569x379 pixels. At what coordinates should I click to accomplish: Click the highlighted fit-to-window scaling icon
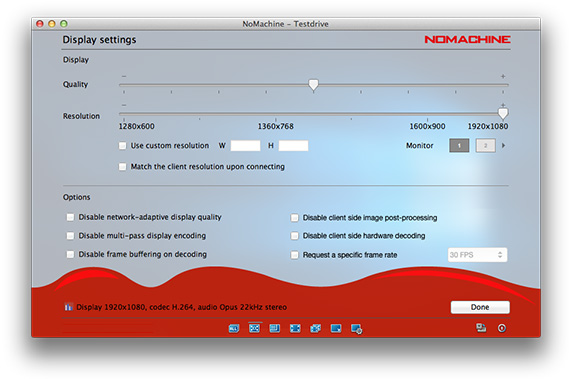point(254,328)
